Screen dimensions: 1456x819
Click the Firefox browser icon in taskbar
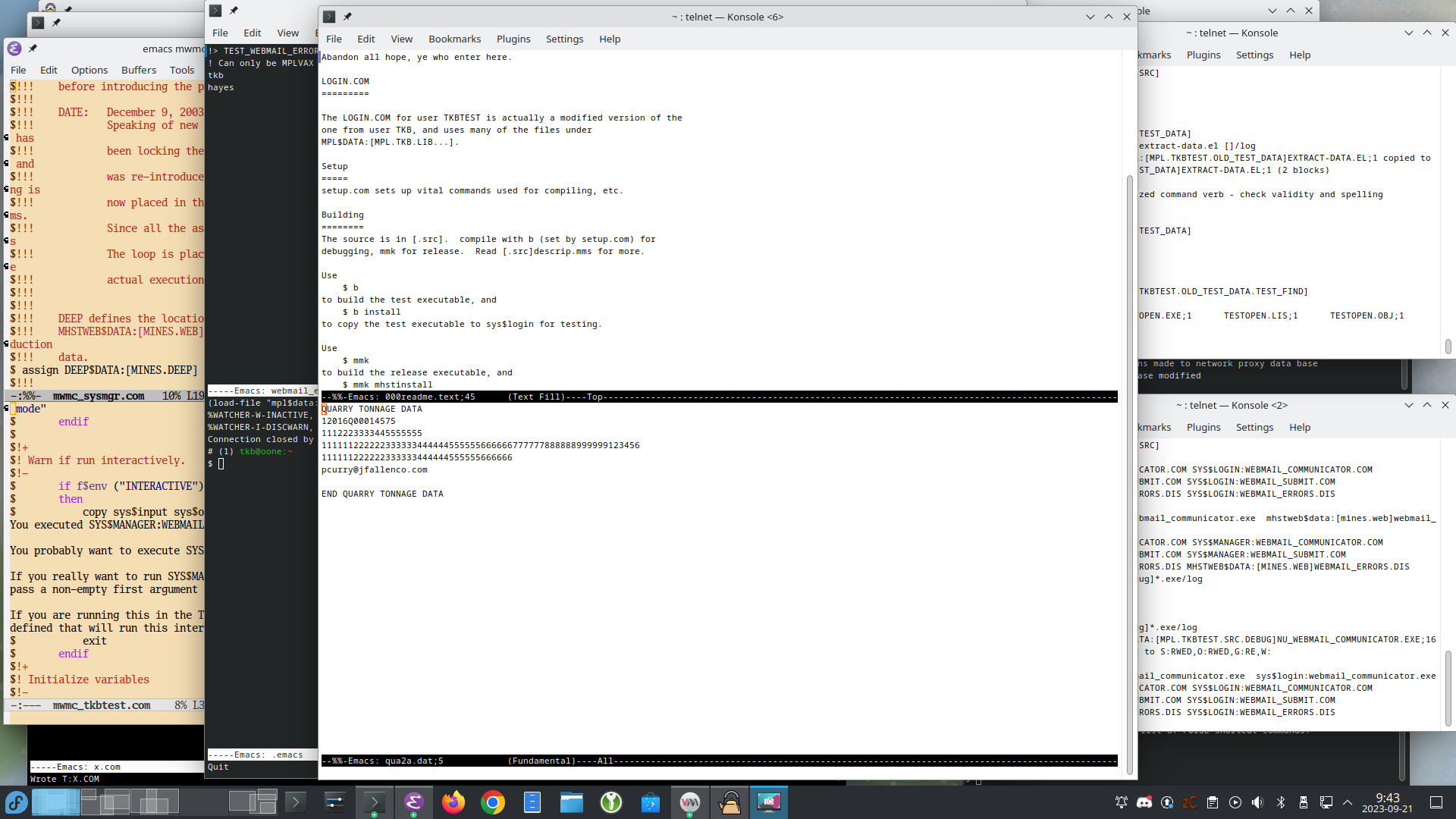(x=452, y=801)
